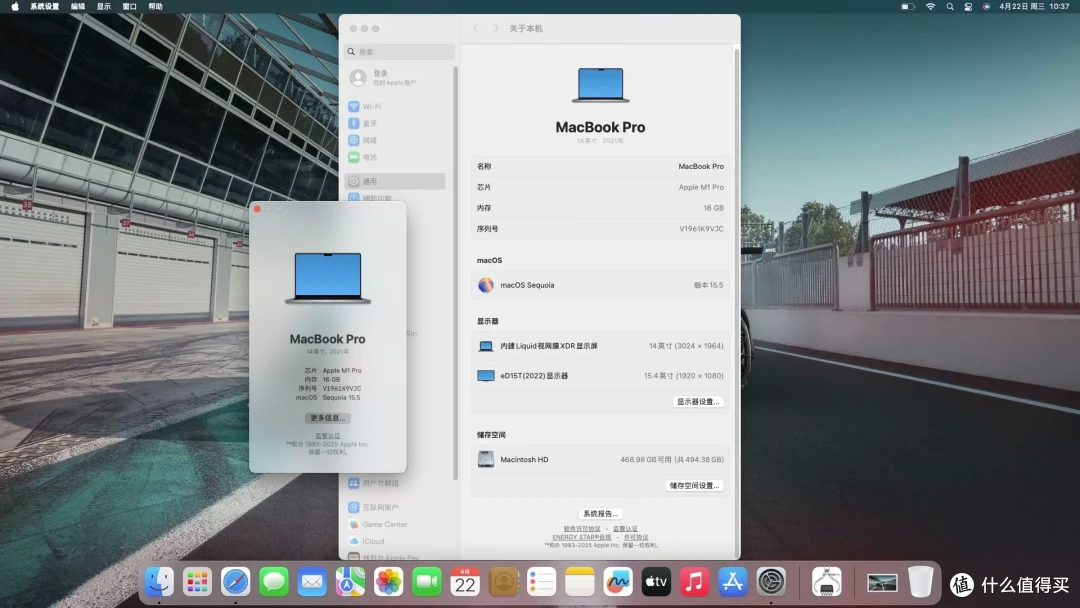The height and width of the screenshot is (608, 1080).
Task: Open 帮助 menu in menu bar
Action: 156,6
